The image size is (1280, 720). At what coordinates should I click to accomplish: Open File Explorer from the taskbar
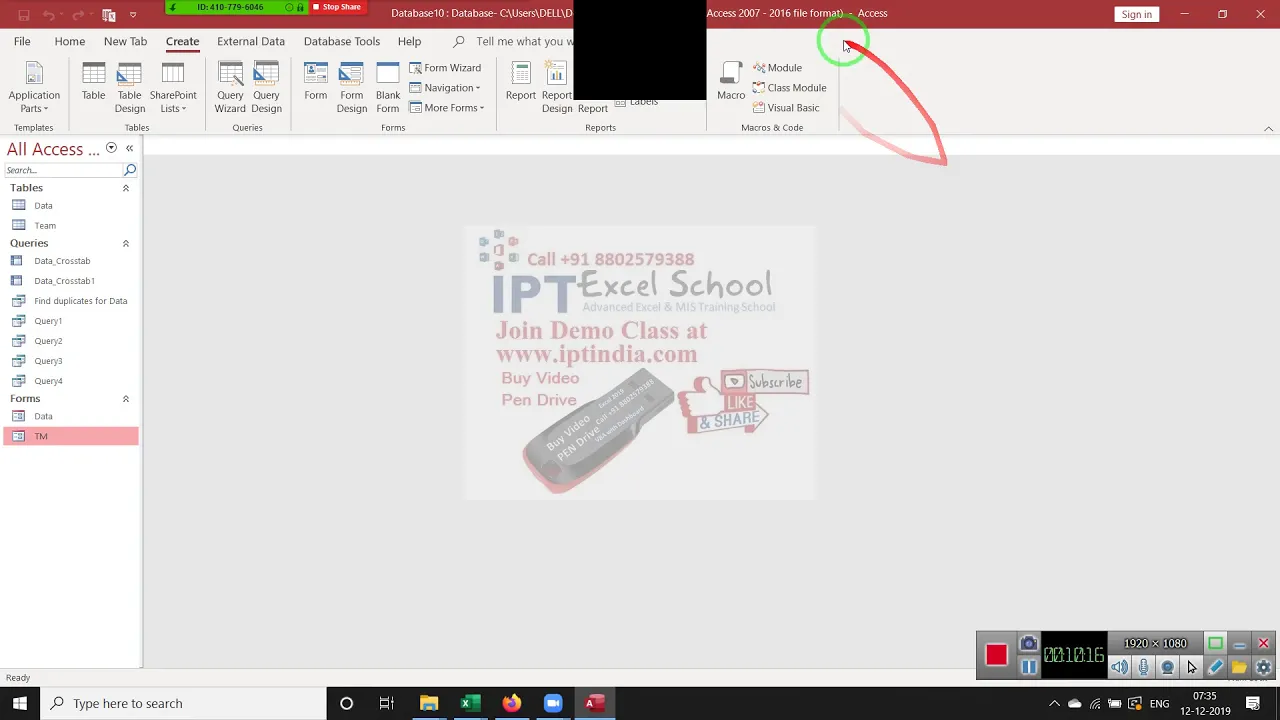(x=429, y=703)
